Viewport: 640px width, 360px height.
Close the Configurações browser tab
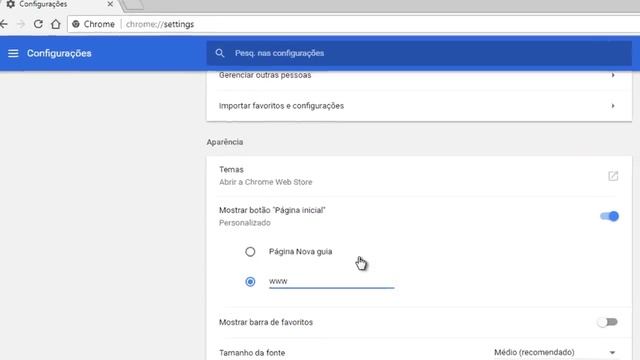click(x=110, y=4)
